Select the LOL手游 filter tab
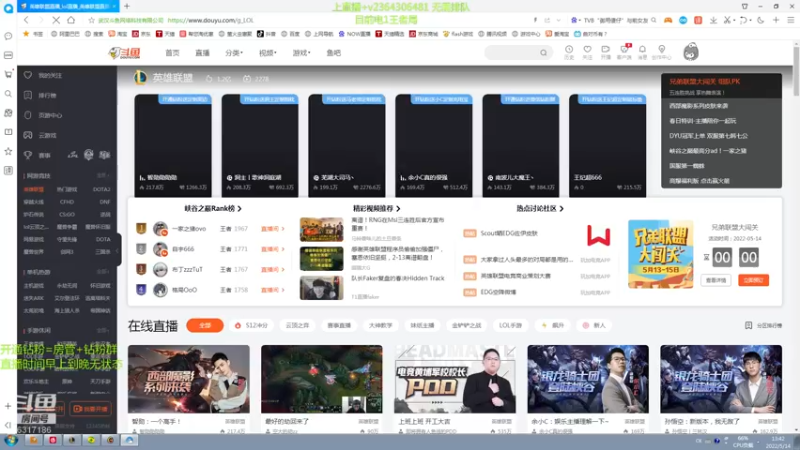This screenshot has width=800, height=450. (x=510, y=325)
